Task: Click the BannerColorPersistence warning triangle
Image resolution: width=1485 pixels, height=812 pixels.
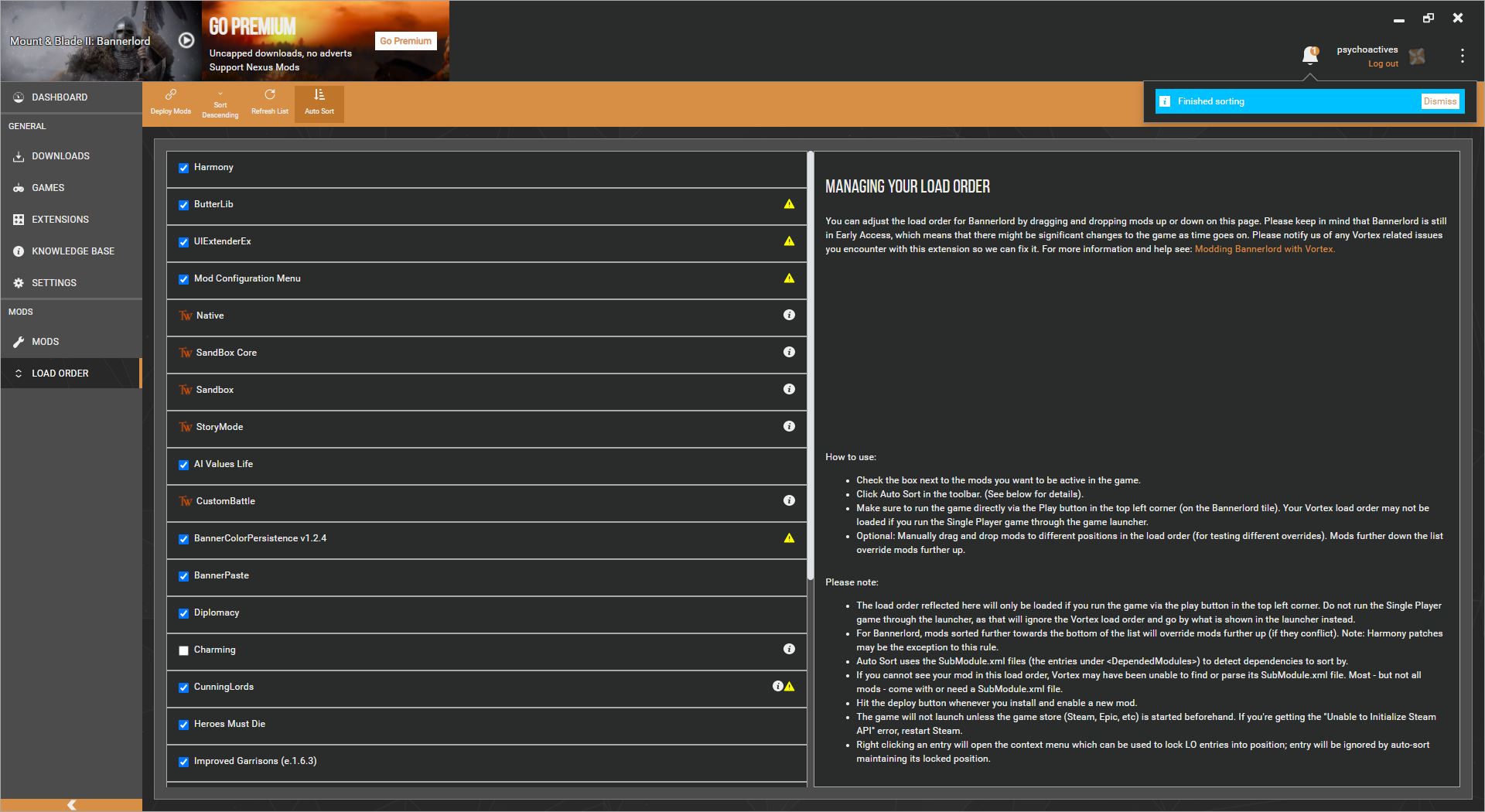Action: [x=789, y=538]
